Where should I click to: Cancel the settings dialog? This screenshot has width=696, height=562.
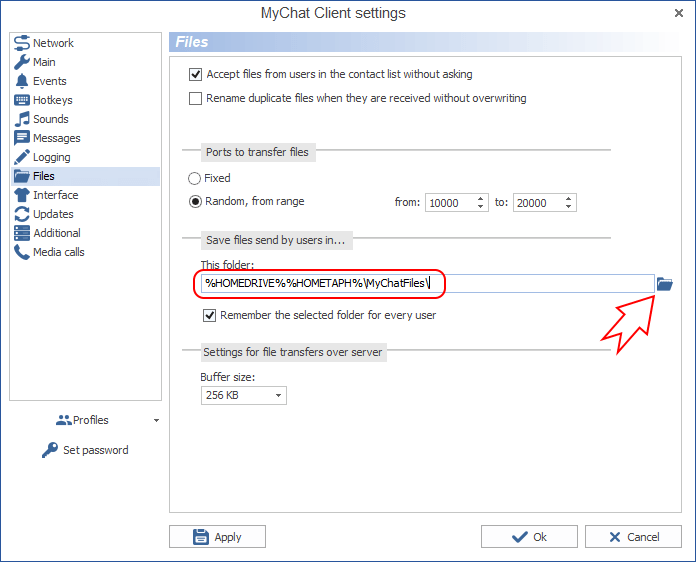(633, 537)
